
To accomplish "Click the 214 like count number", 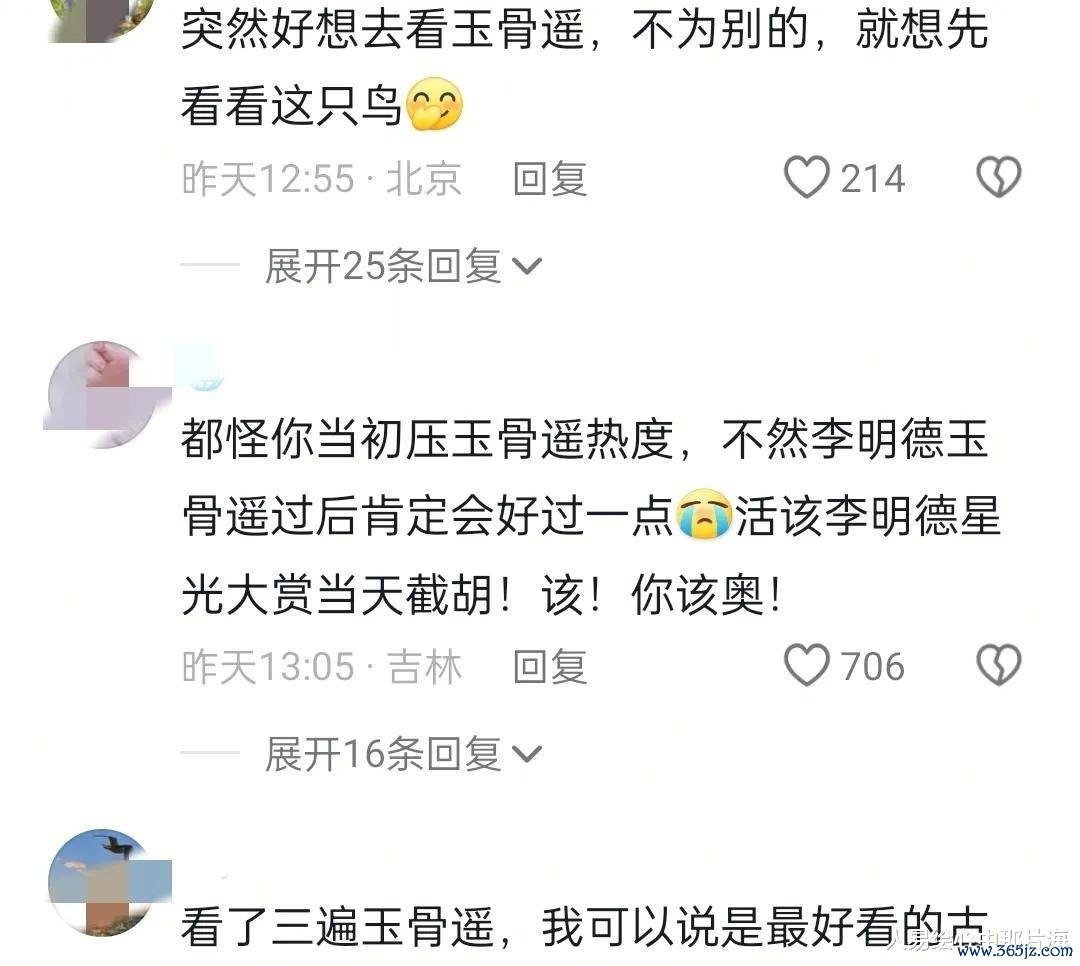I will tap(873, 179).
